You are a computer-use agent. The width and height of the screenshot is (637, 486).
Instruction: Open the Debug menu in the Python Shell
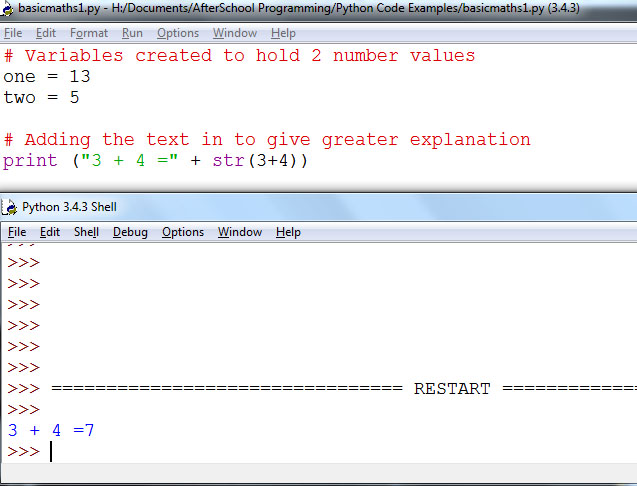[x=130, y=232]
